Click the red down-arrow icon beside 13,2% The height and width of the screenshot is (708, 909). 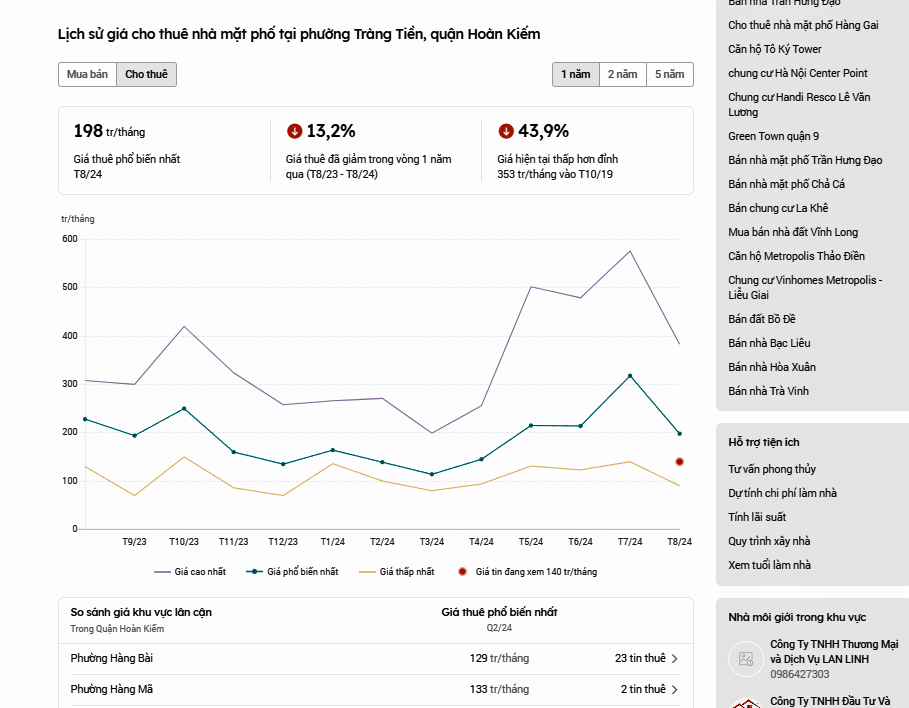pos(294,131)
